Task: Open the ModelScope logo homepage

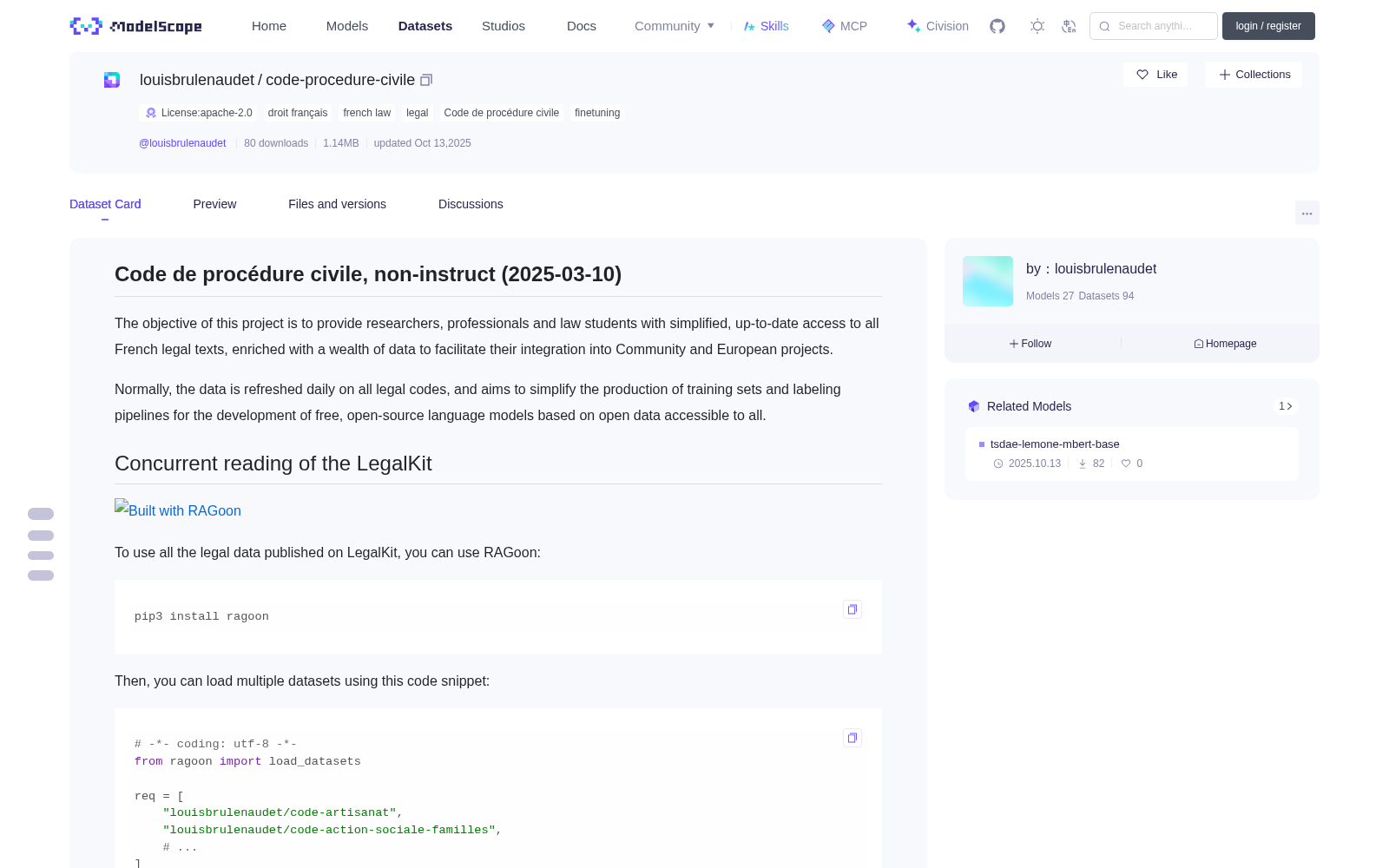Action: click(x=135, y=26)
